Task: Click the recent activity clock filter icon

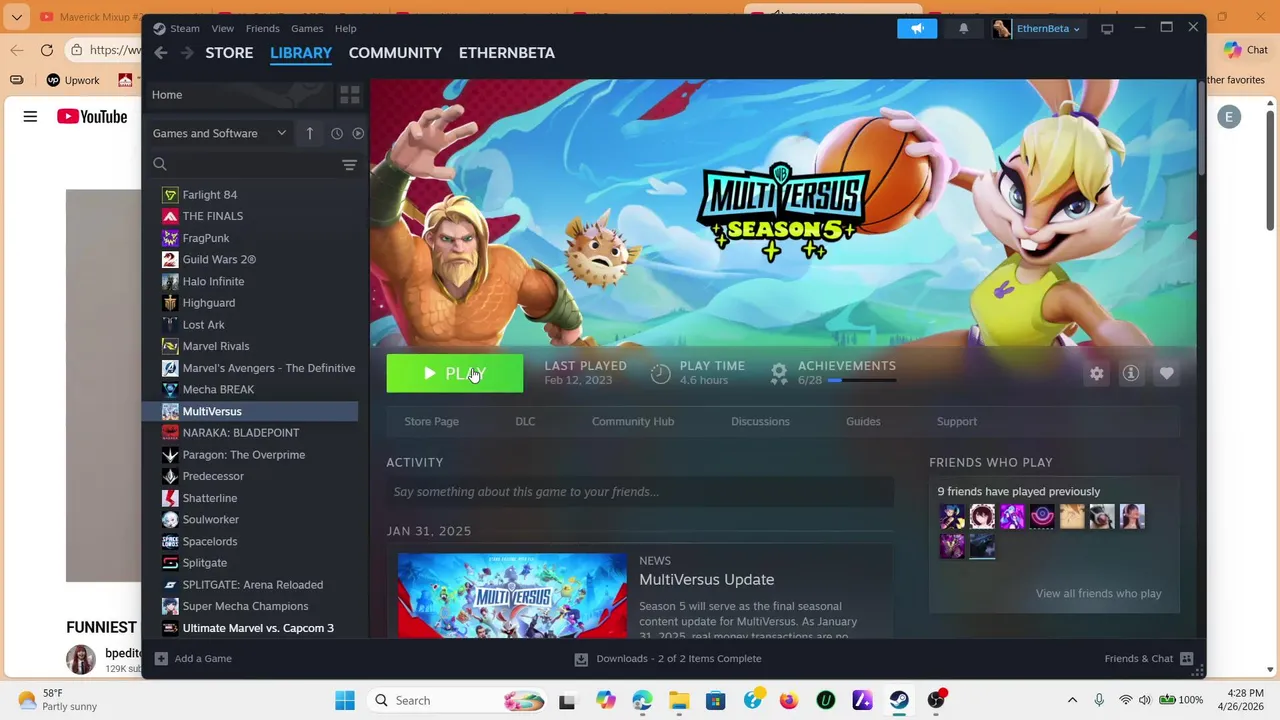Action: point(337,133)
